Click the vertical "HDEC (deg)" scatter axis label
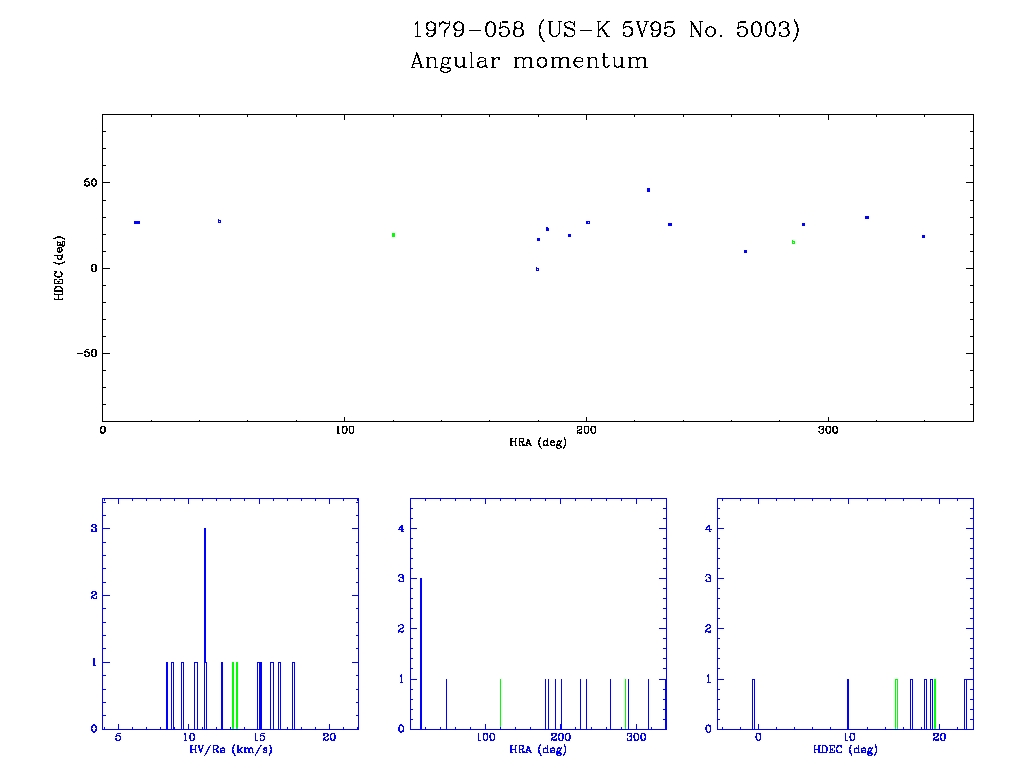 click(x=61, y=267)
